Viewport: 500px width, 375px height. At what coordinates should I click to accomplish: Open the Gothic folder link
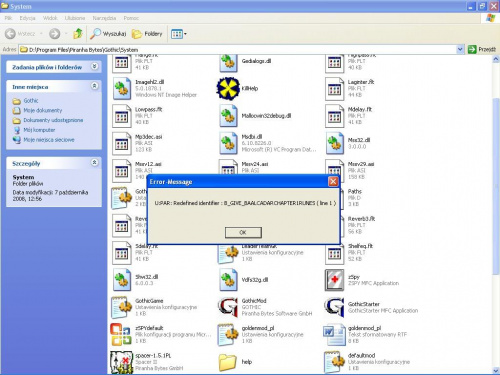tap(31, 100)
